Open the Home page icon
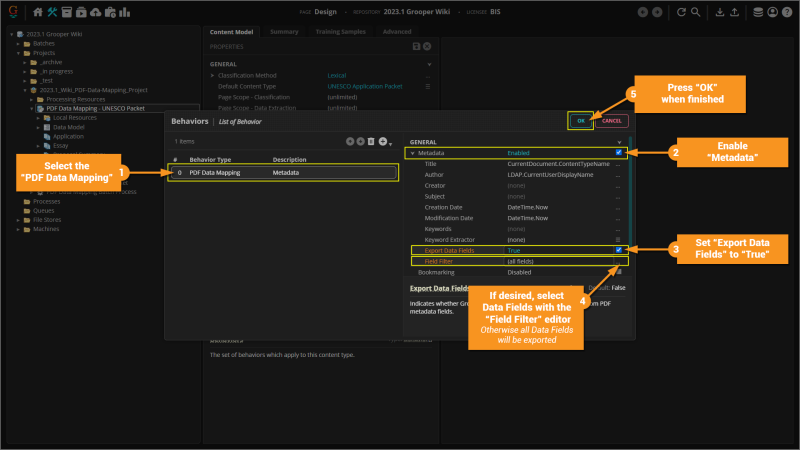Screen dimensions: 800x450 click(x=38, y=12)
